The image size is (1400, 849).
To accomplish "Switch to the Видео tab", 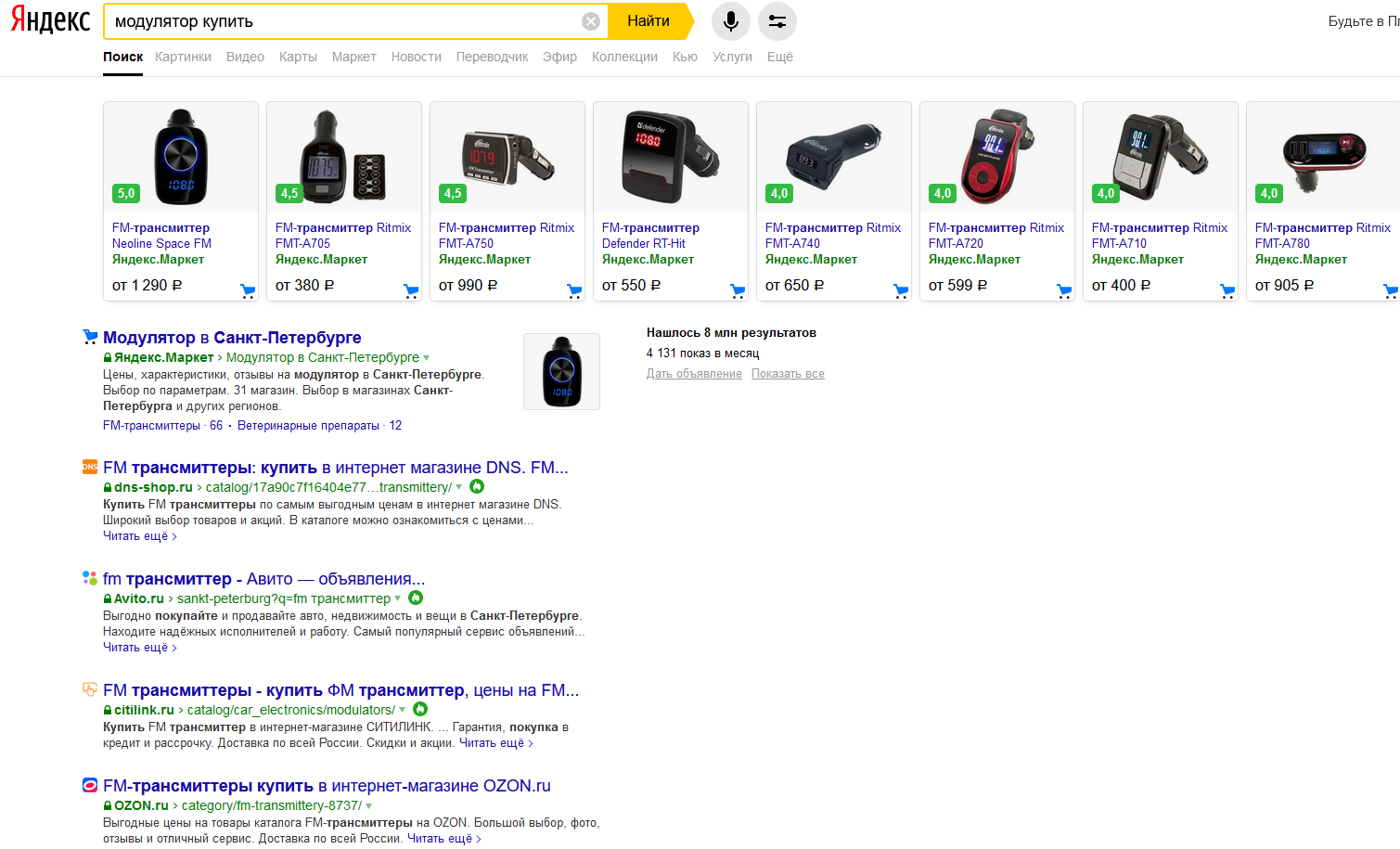I will (245, 57).
